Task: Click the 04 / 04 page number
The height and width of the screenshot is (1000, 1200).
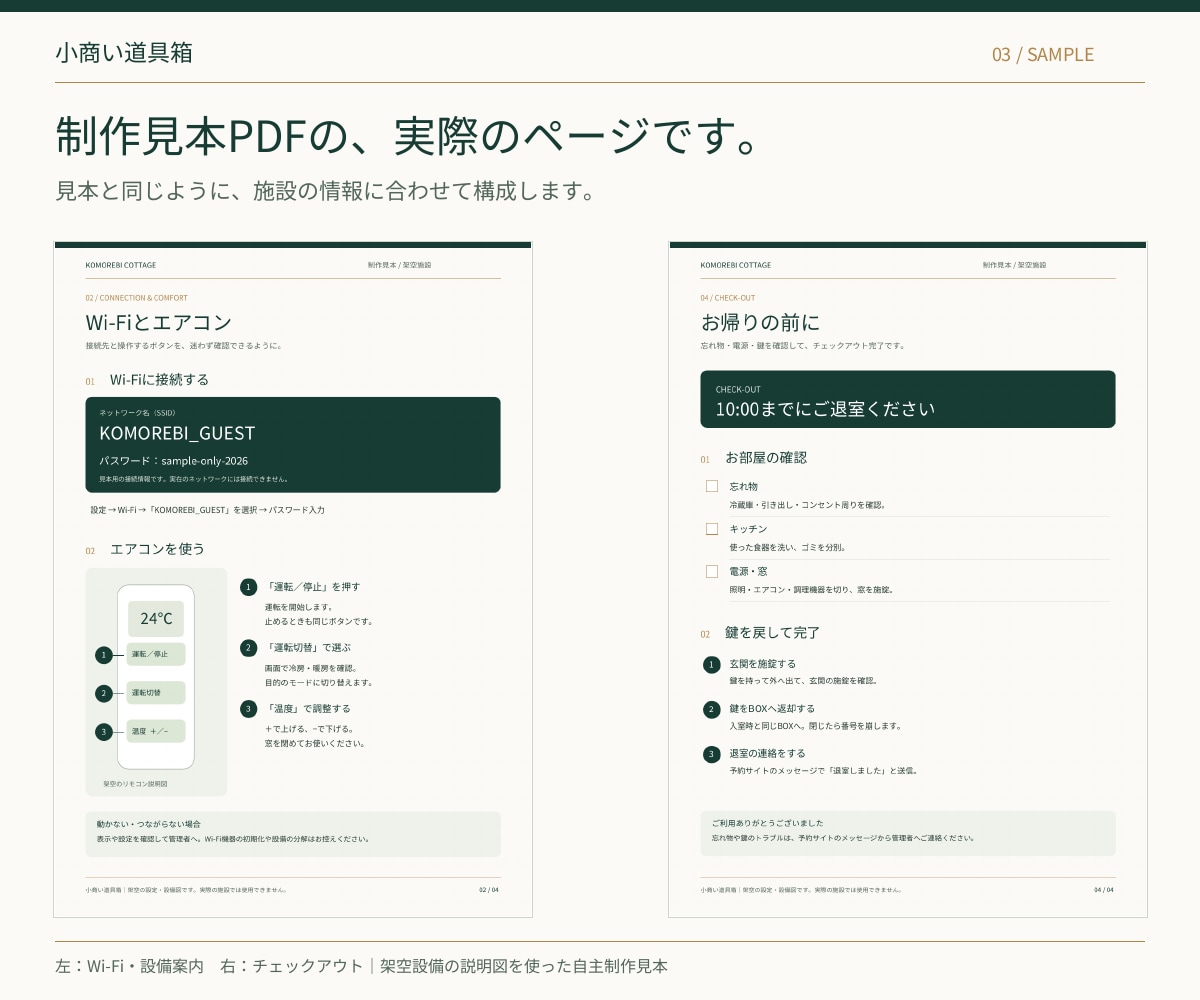Action: tap(1104, 889)
